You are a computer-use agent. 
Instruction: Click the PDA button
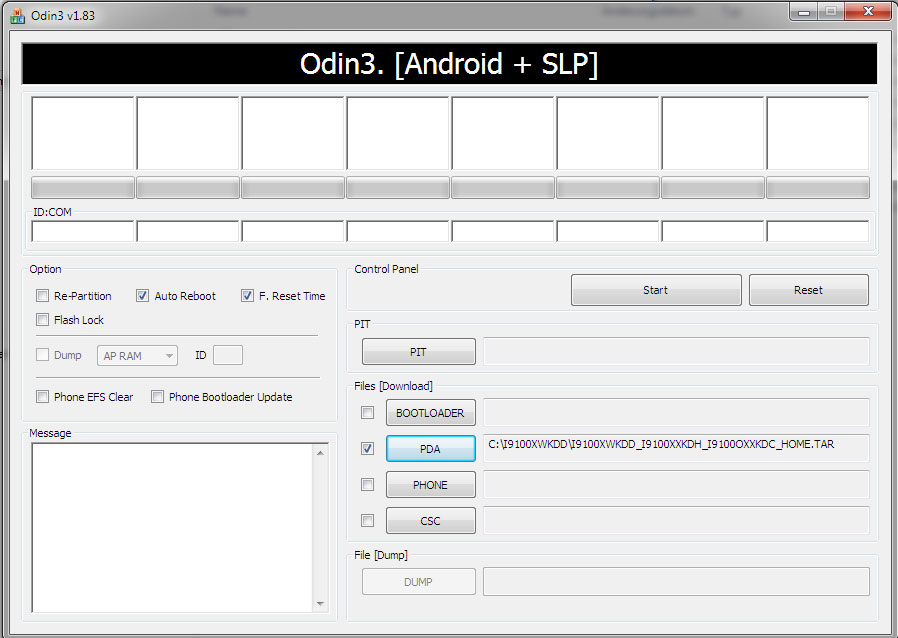430,449
